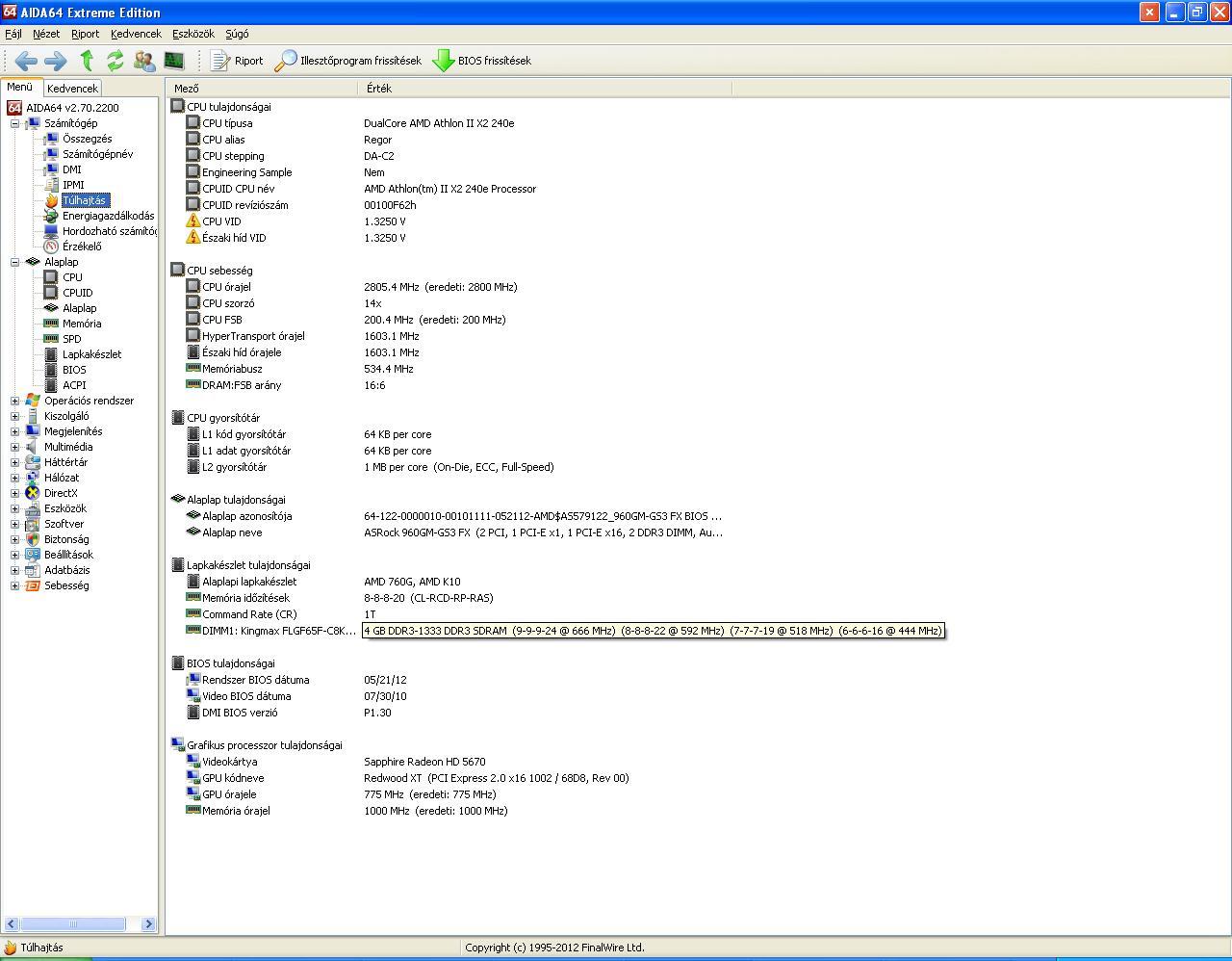Click the Hordozható számítógép icon
Viewport: 1232px width, 961px height.
51,231
